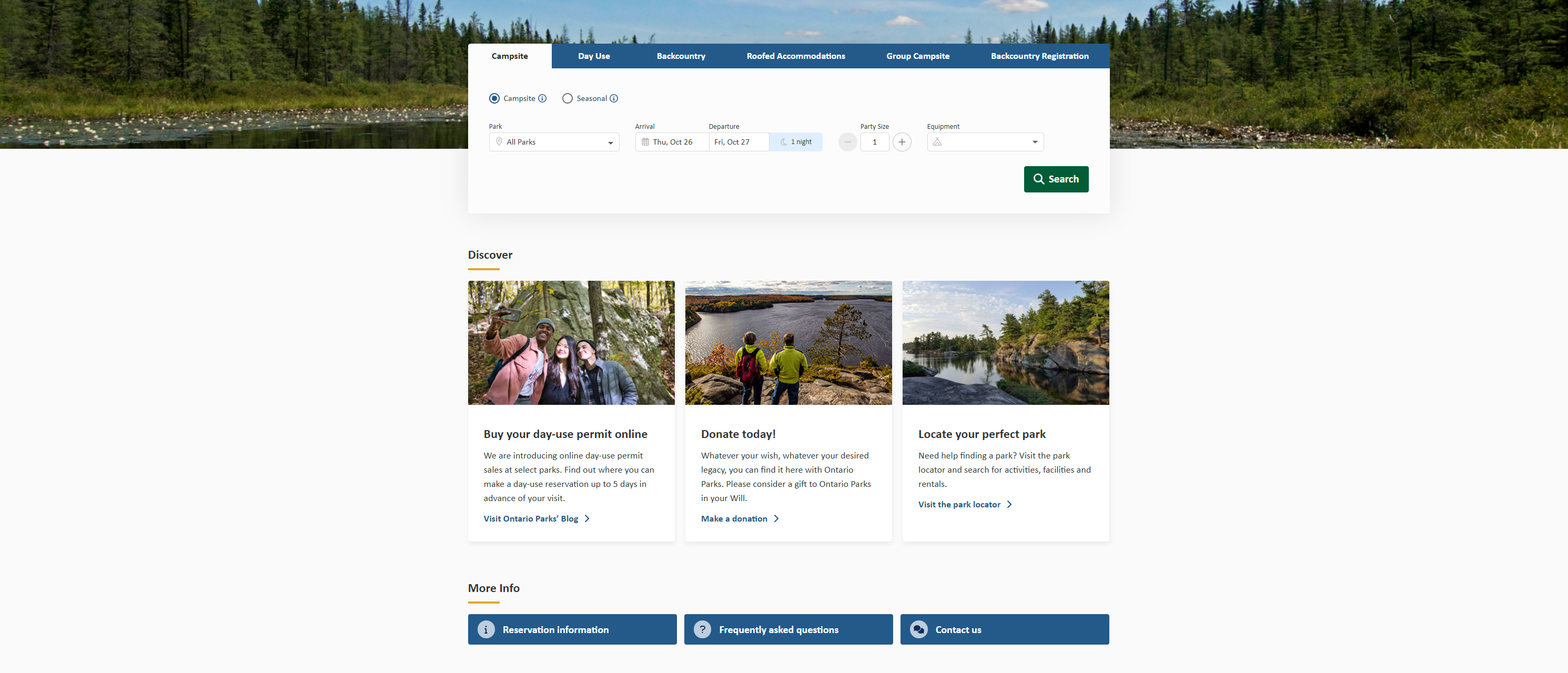Click the calendar icon in the Arrival field
1568x673 pixels.
click(x=645, y=142)
